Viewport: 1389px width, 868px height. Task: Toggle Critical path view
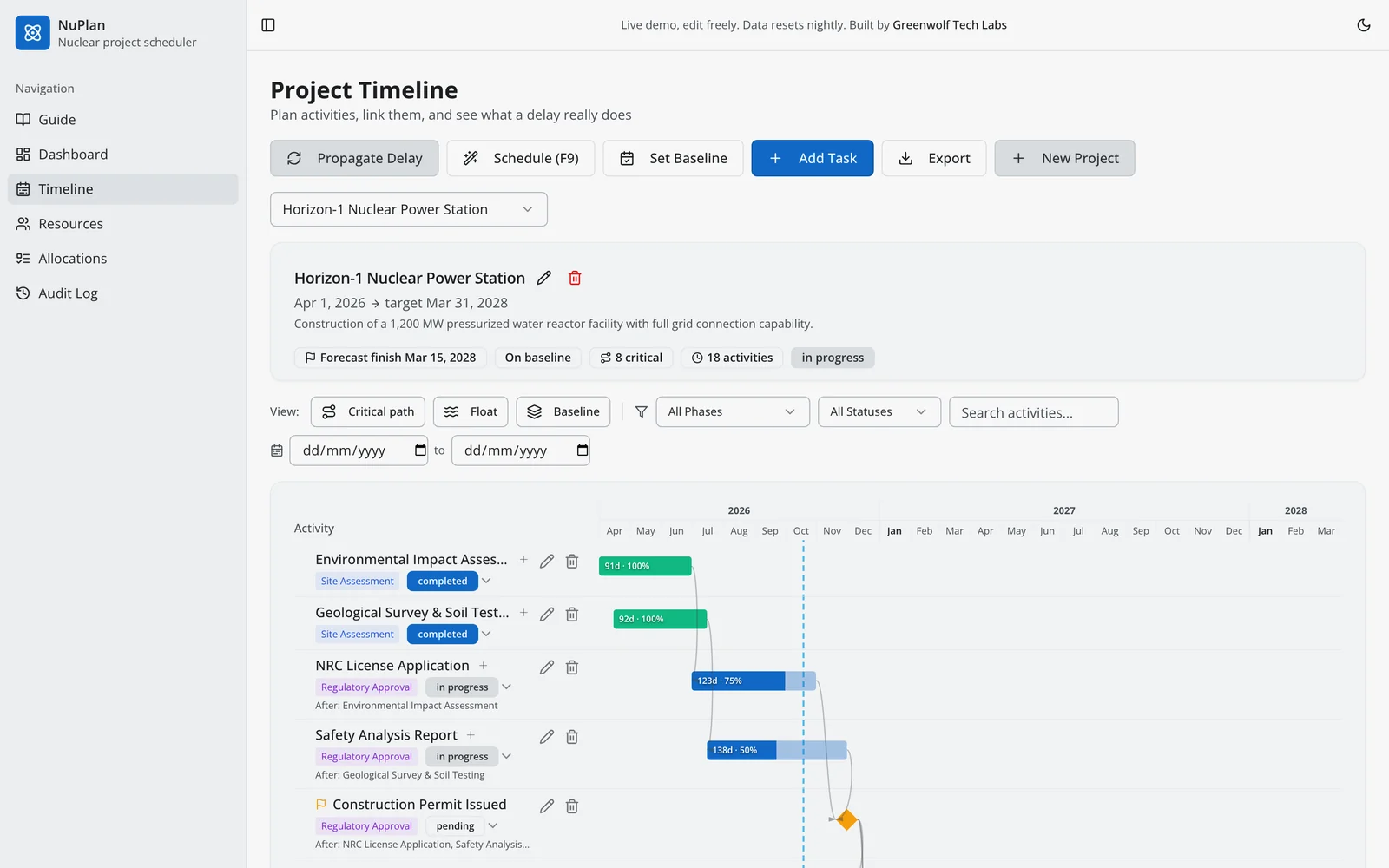tap(368, 411)
